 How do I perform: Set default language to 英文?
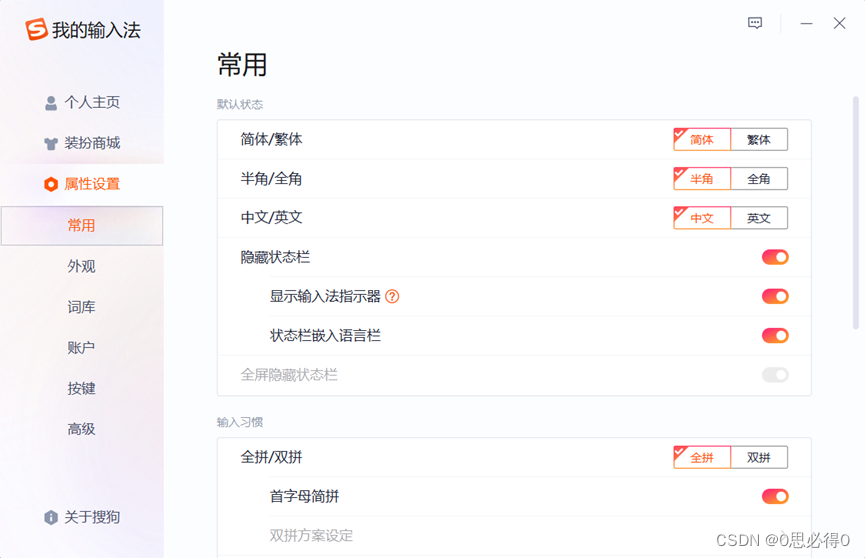click(759, 218)
